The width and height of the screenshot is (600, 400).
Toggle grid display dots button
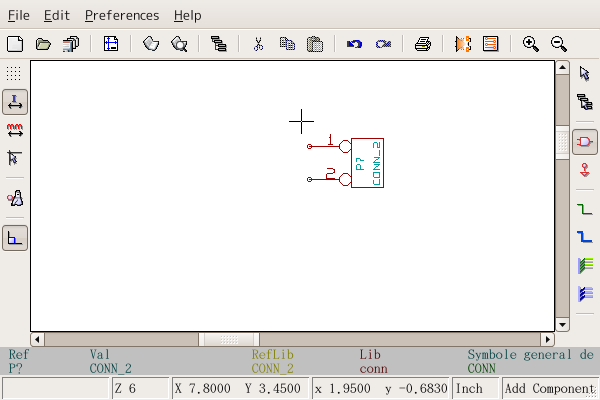pos(14,73)
